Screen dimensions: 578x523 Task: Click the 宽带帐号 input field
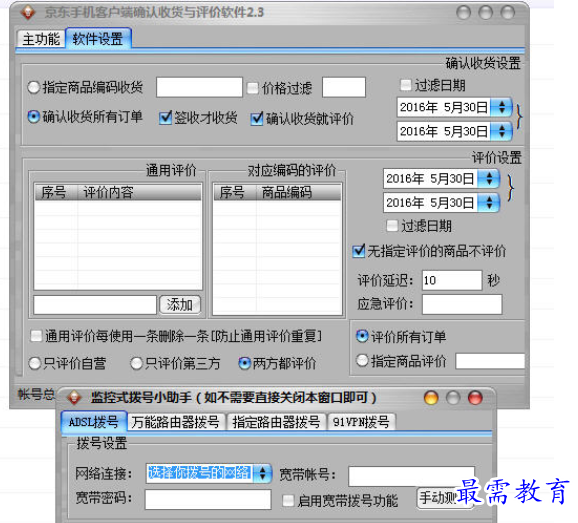[411, 476]
